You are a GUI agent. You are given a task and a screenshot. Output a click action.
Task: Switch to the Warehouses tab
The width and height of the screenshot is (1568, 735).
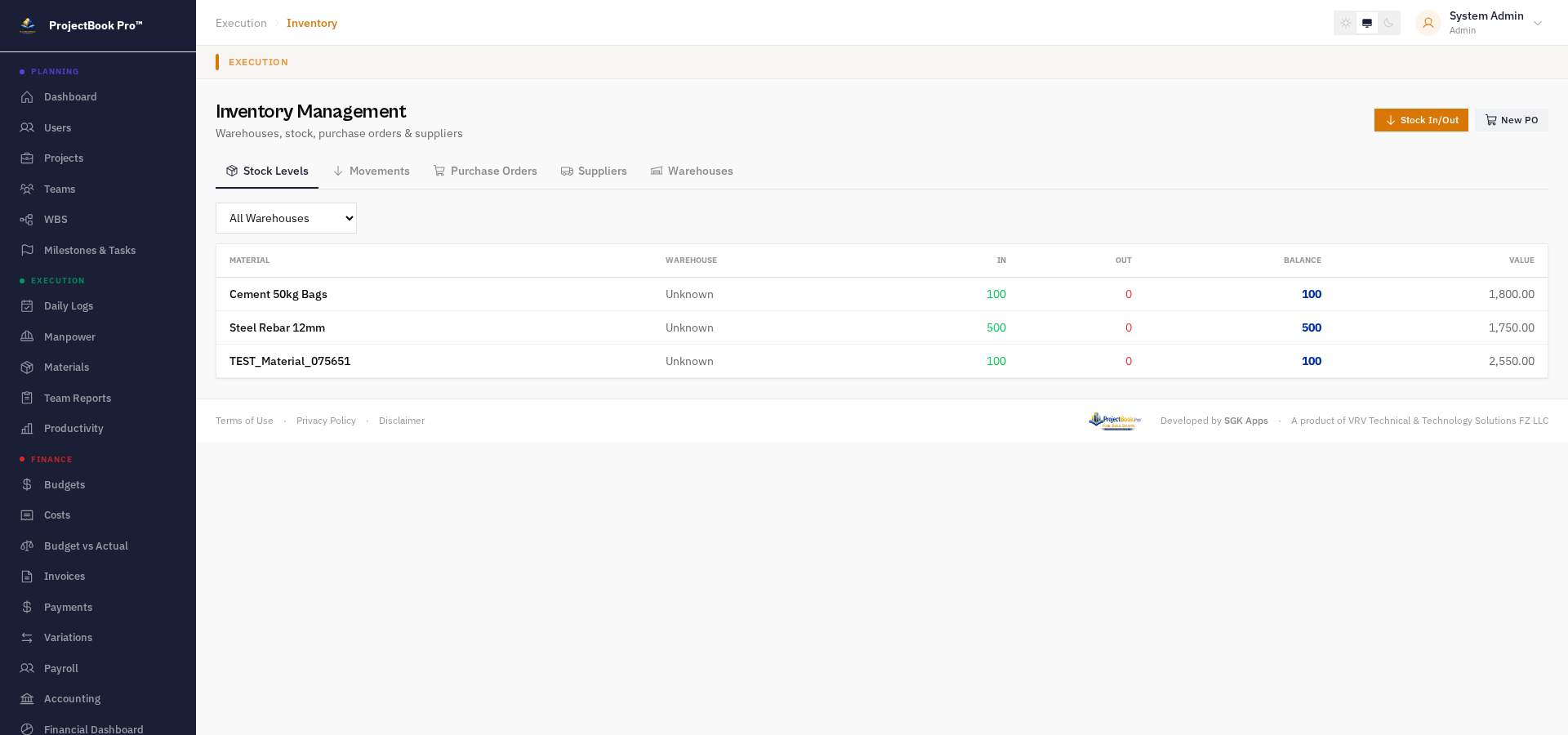(x=692, y=171)
